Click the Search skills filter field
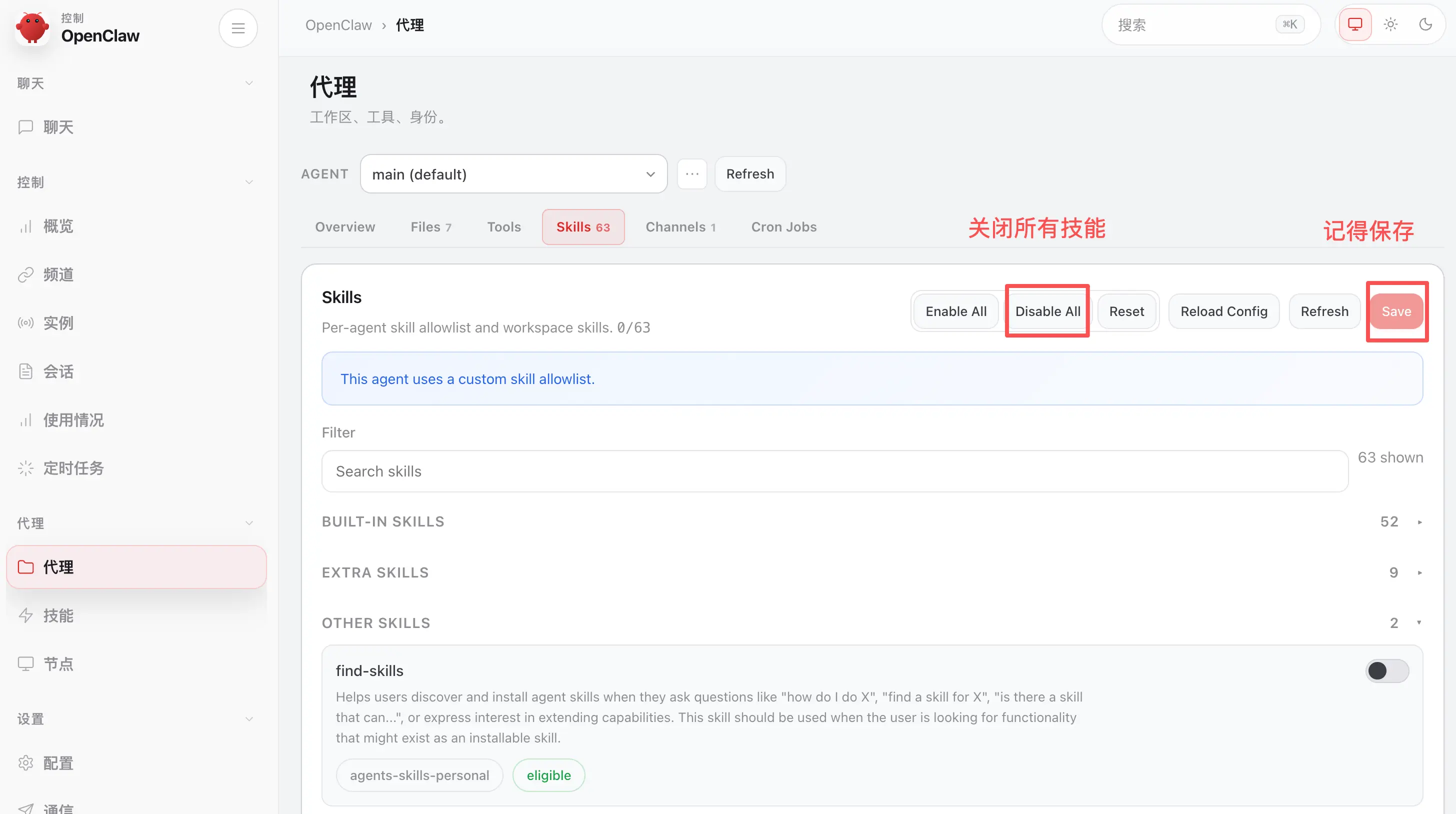Image resolution: width=1456 pixels, height=814 pixels. click(x=834, y=471)
